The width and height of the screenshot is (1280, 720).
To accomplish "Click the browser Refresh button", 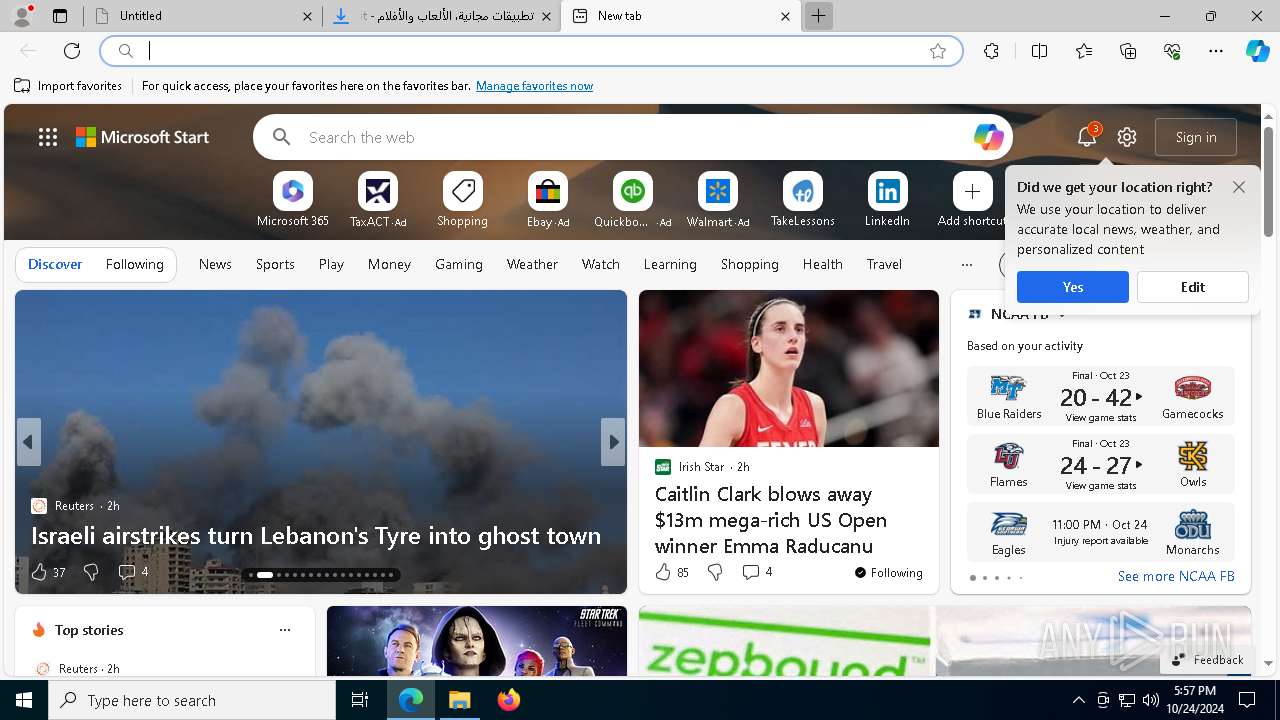I will [x=72, y=51].
